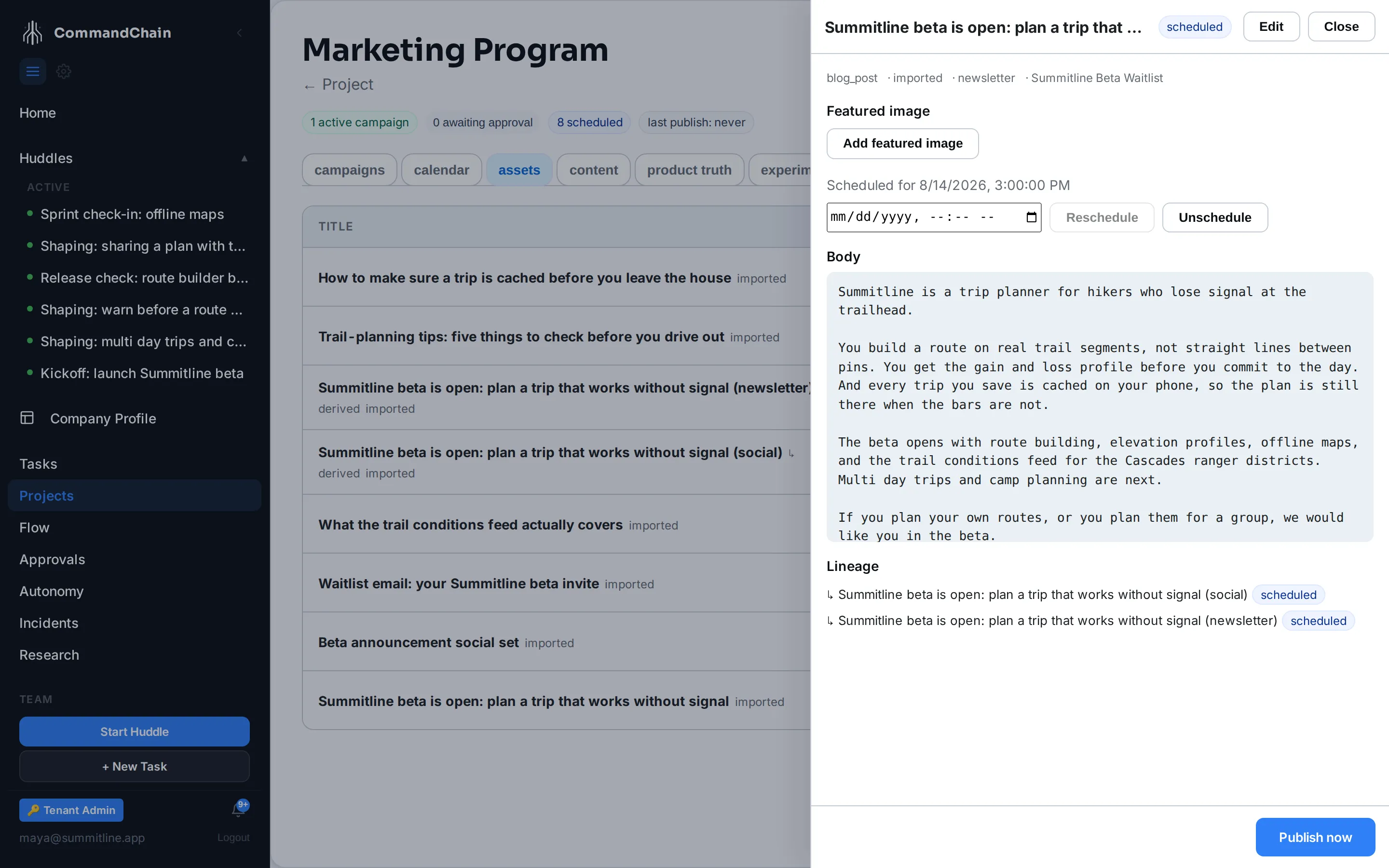Open huddle Sprint check-in: offline maps
This screenshot has height=868, width=1389.
tap(132, 214)
